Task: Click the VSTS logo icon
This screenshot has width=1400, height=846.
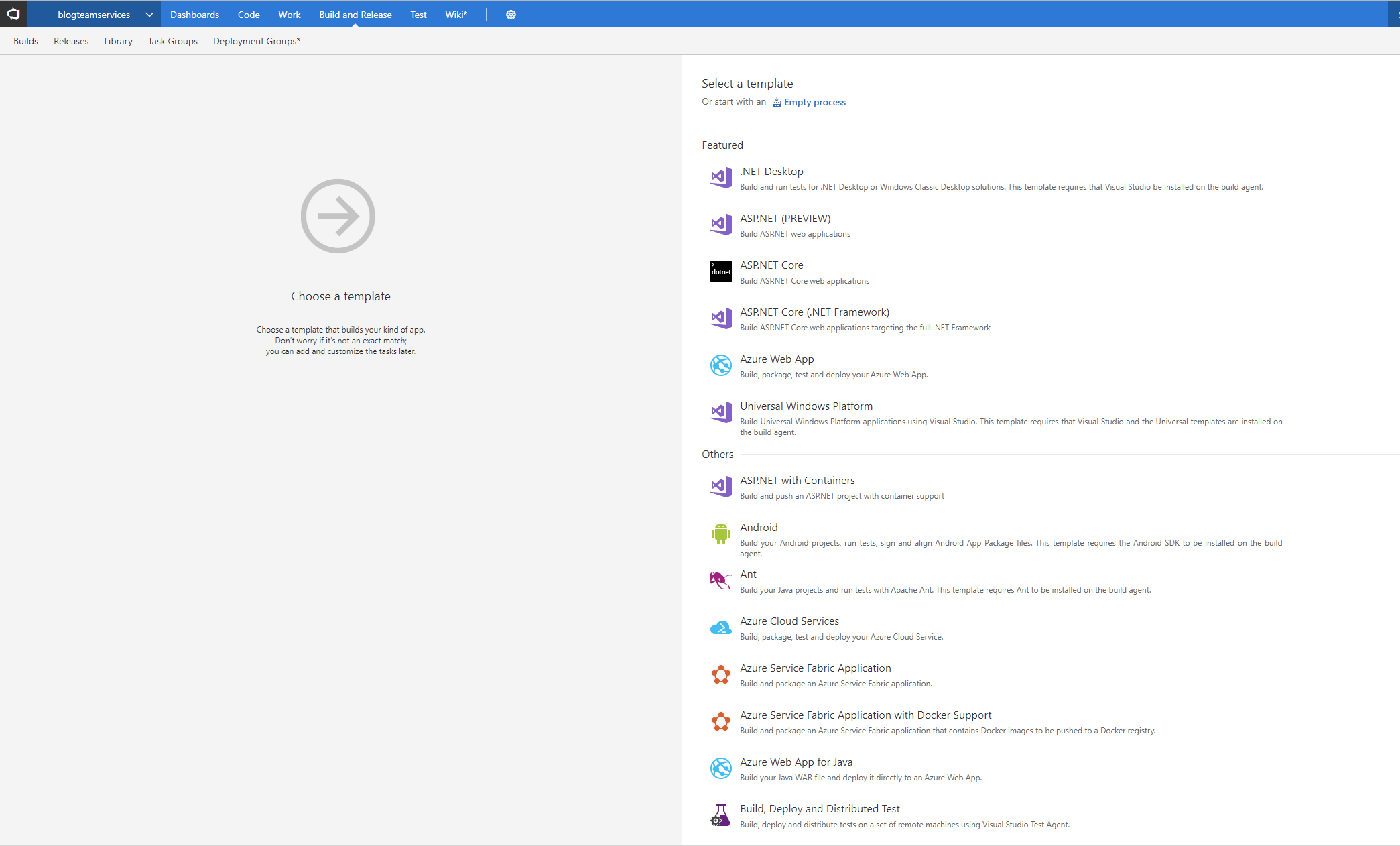Action: click(x=13, y=14)
